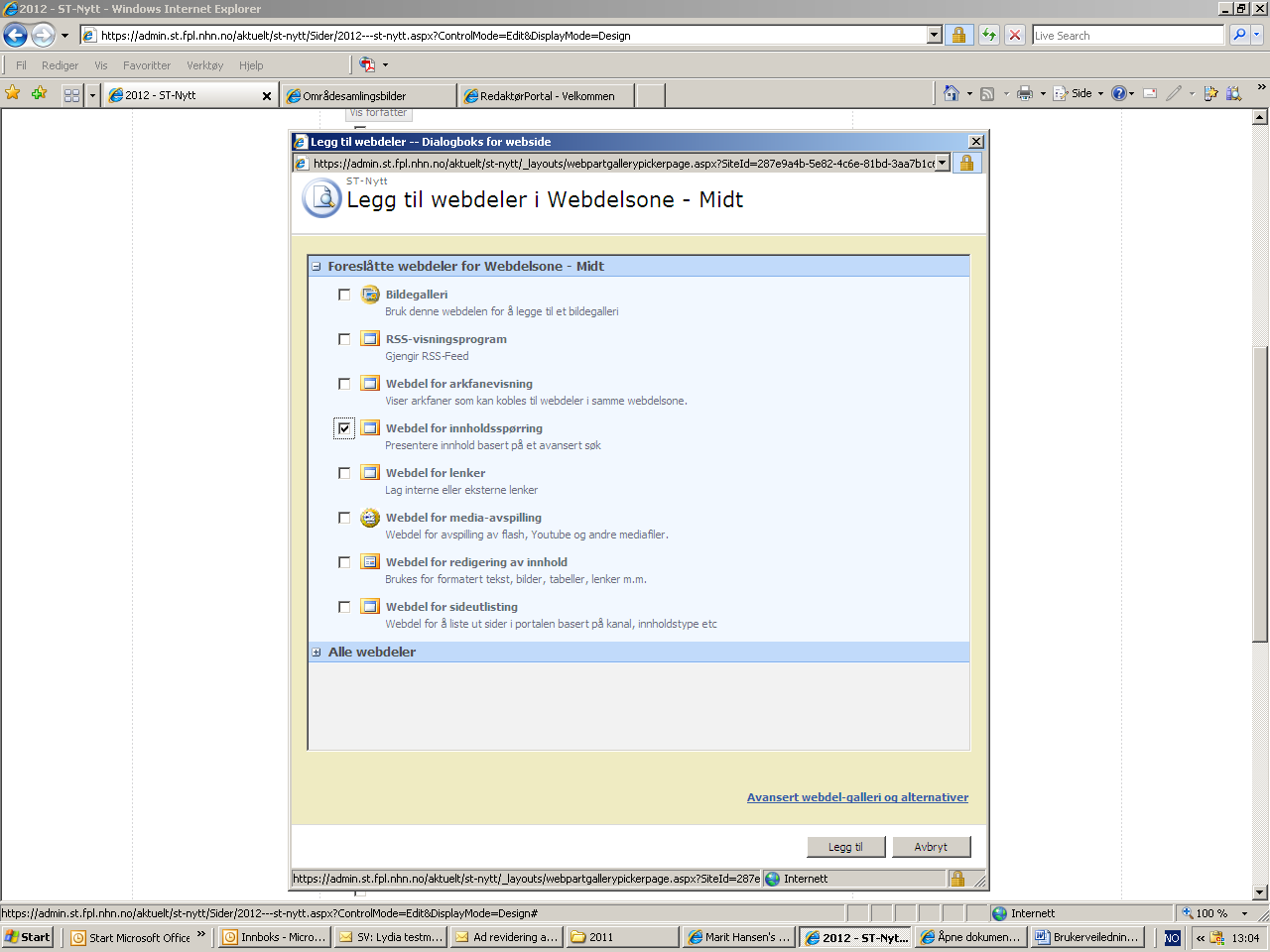Open Quick Tabs grid icon
The image size is (1270, 952).
click(x=71, y=95)
